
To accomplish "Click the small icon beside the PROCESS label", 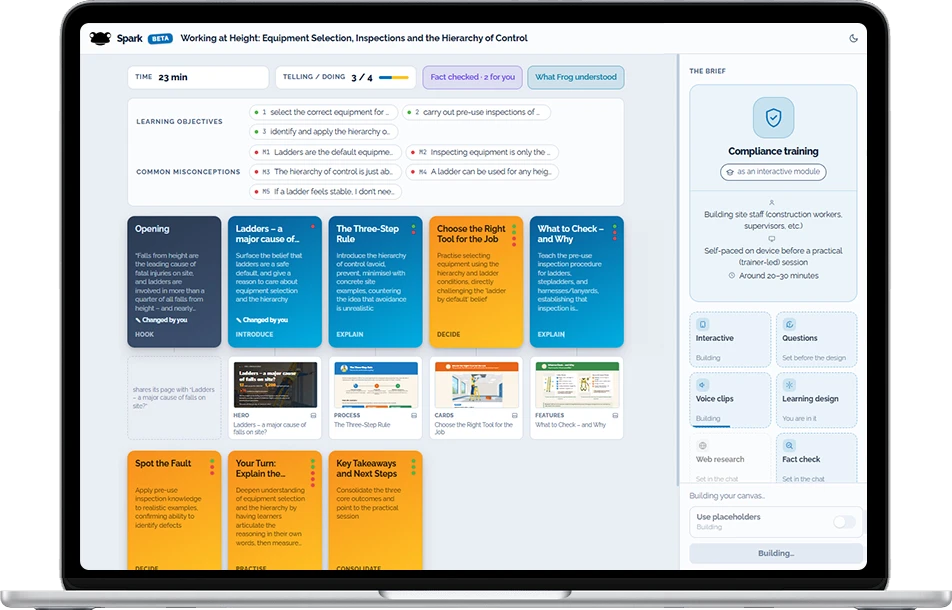I will [414, 416].
